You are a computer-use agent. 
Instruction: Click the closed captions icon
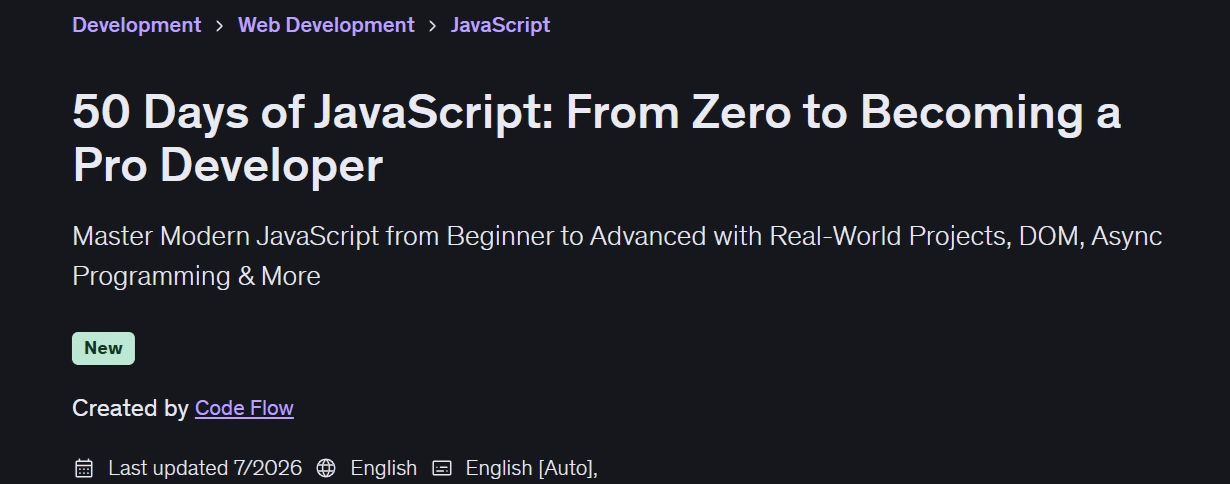442,468
